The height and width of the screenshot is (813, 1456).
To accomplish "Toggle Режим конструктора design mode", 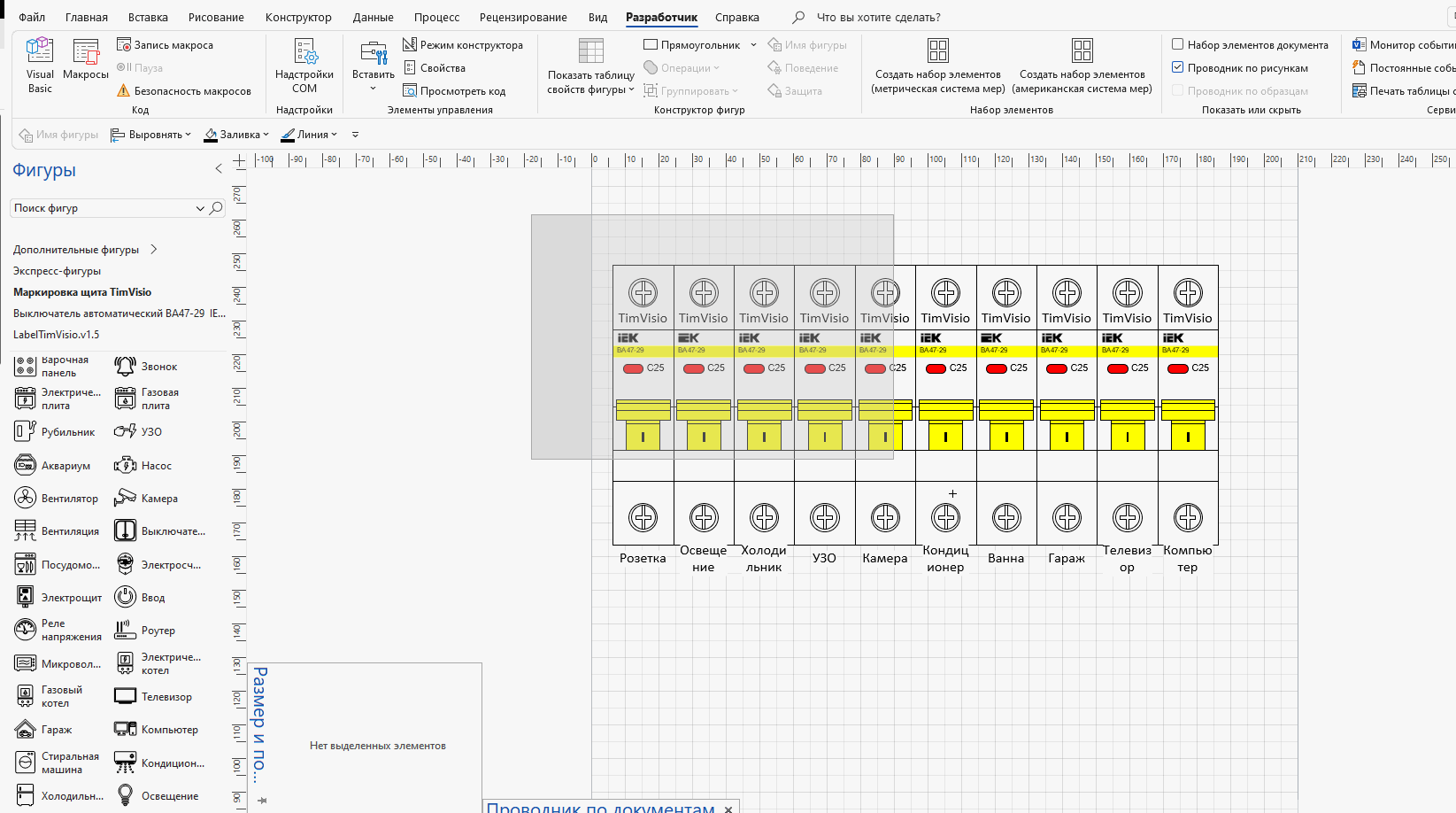I will click(463, 45).
